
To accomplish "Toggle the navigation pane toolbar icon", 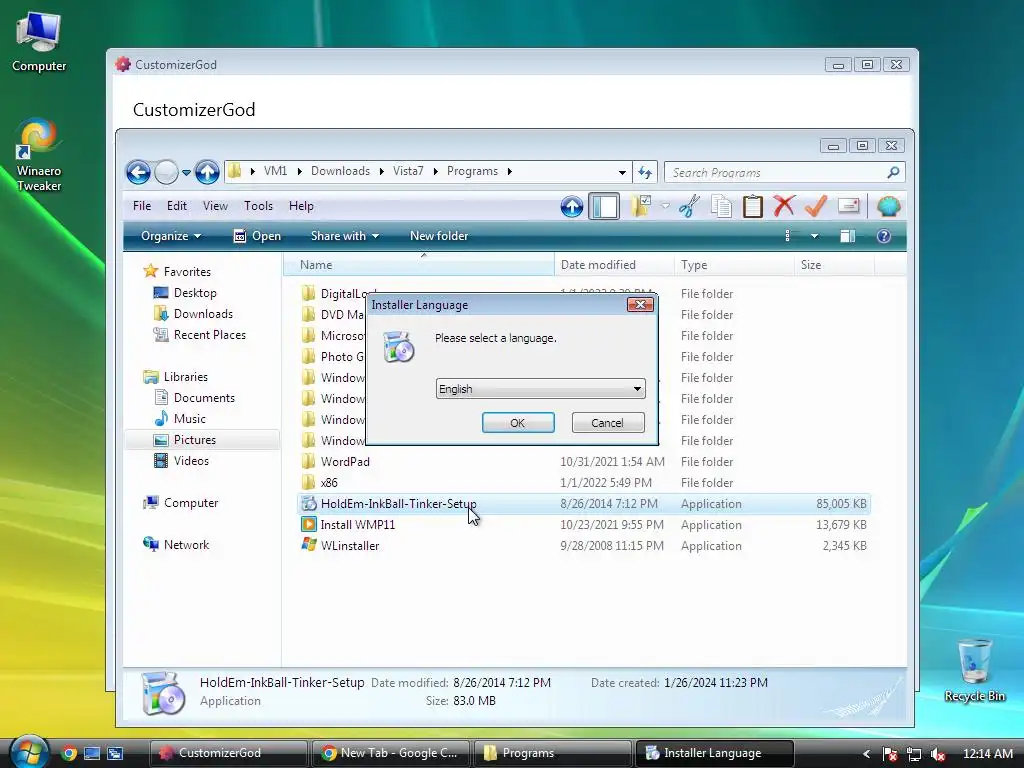I will click(x=604, y=206).
